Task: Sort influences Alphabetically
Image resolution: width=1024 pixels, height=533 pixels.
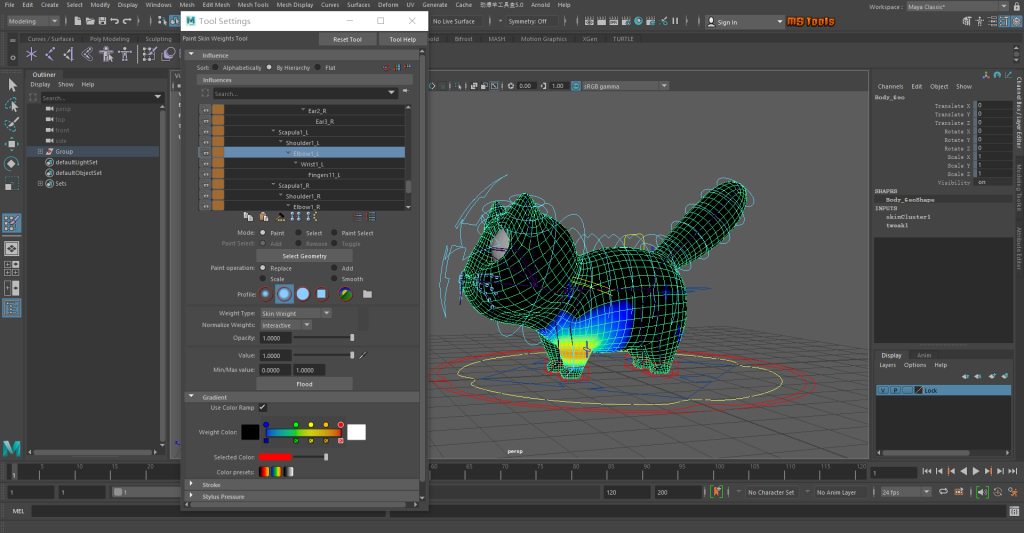Action: click(x=216, y=67)
